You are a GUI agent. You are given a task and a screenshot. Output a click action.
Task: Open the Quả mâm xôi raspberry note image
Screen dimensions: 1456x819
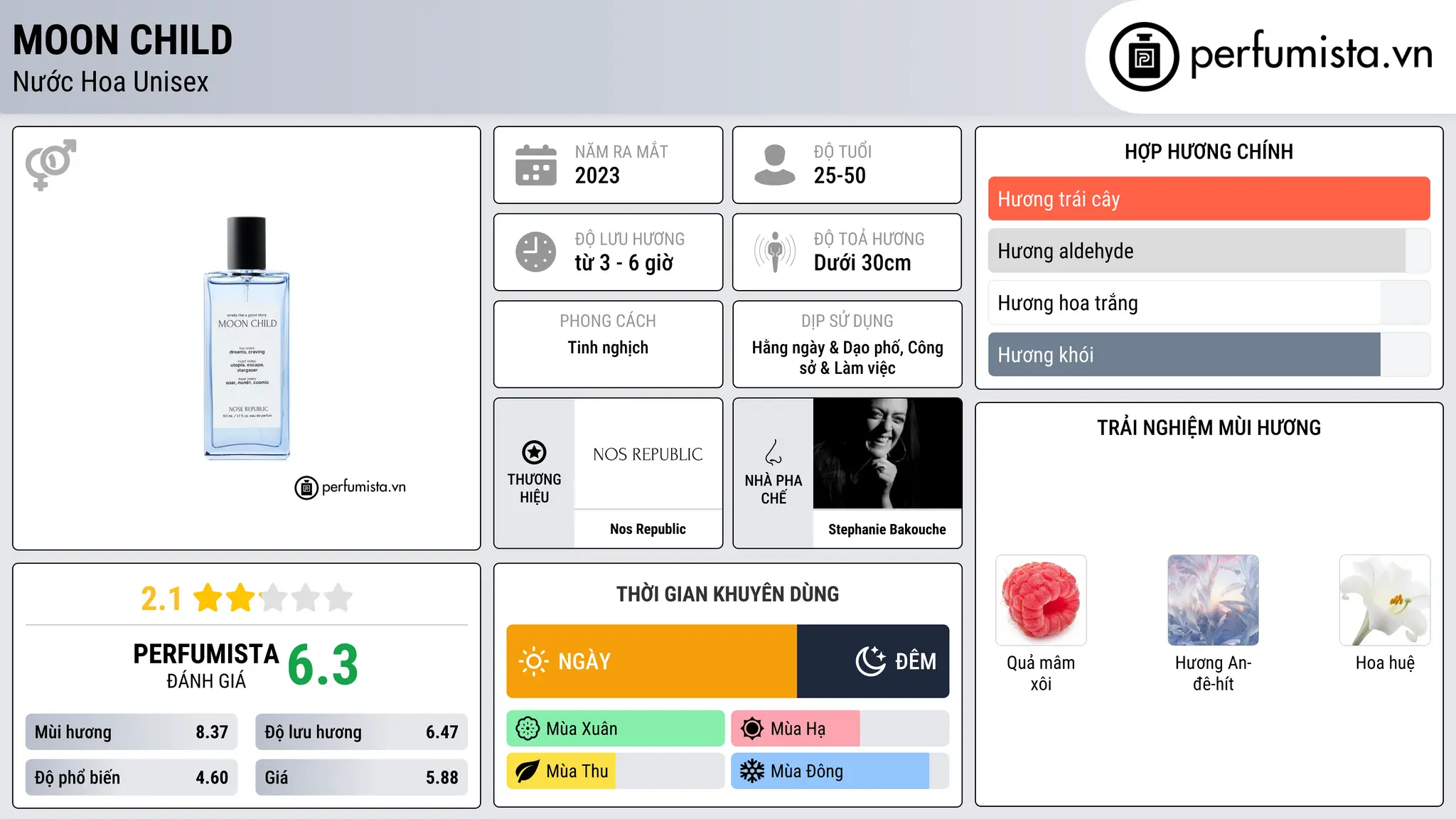click(x=1041, y=600)
